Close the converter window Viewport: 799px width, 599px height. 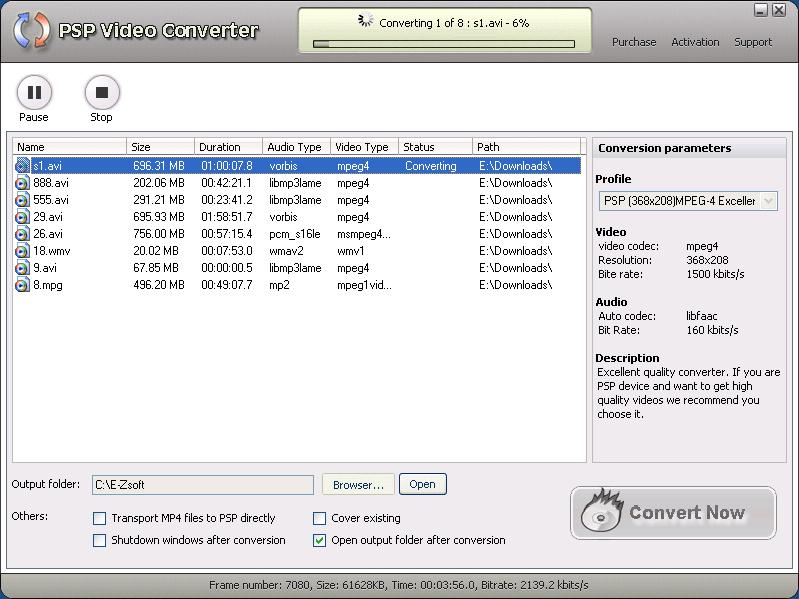tap(779, 10)
